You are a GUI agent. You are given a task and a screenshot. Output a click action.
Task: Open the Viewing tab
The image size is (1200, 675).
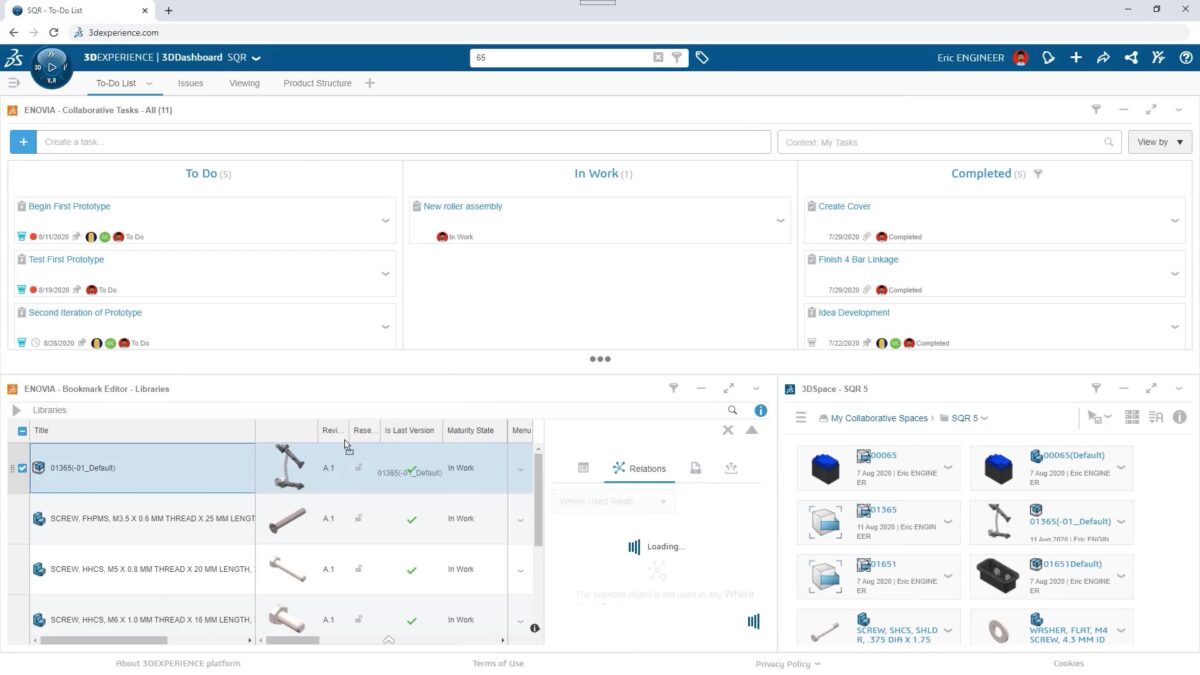pyautogui.click(x=244, y=83)
